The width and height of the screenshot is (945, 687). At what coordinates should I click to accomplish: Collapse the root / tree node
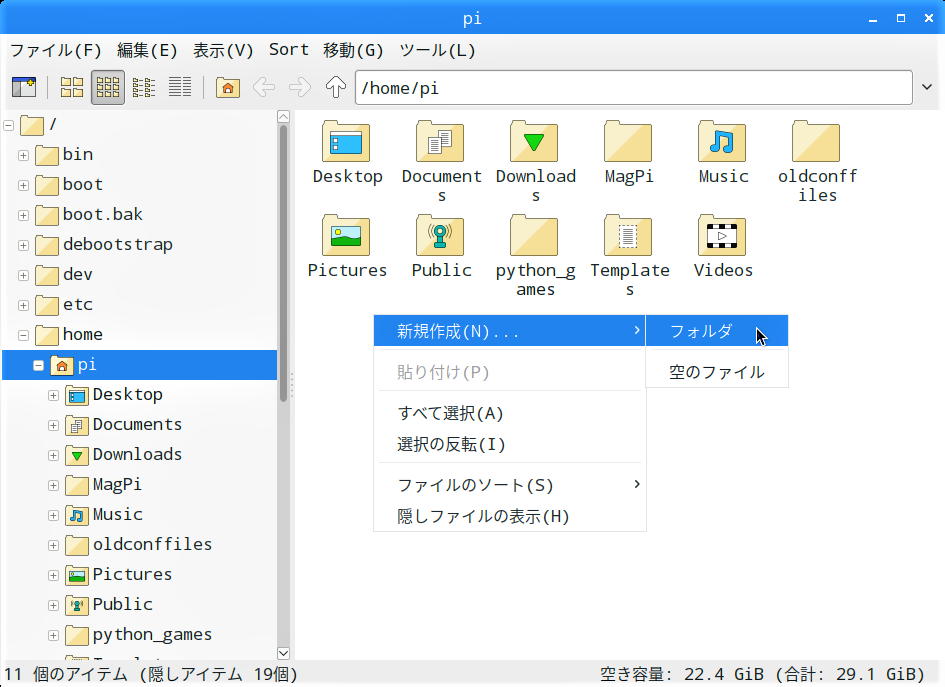click(x=9, y=125)
